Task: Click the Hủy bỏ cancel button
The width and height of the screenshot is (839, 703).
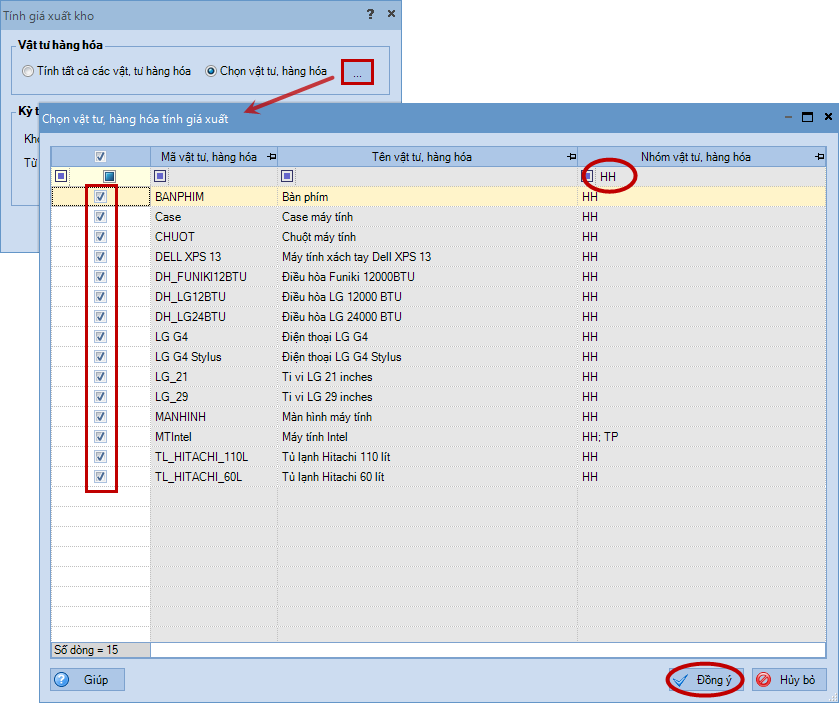Action: pyautogui.click(x=789, y=680)
